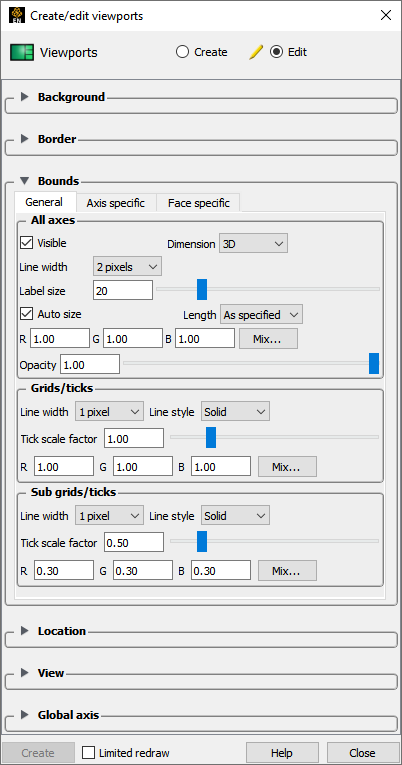Enable the Limited redraw checkbox

89,753
